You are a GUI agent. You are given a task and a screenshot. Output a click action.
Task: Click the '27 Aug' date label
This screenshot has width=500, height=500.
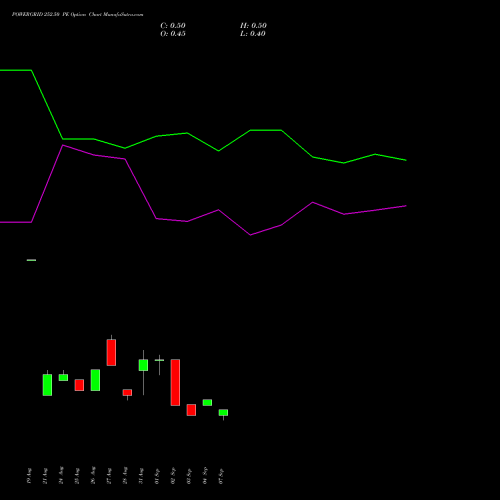coord(109,476)
